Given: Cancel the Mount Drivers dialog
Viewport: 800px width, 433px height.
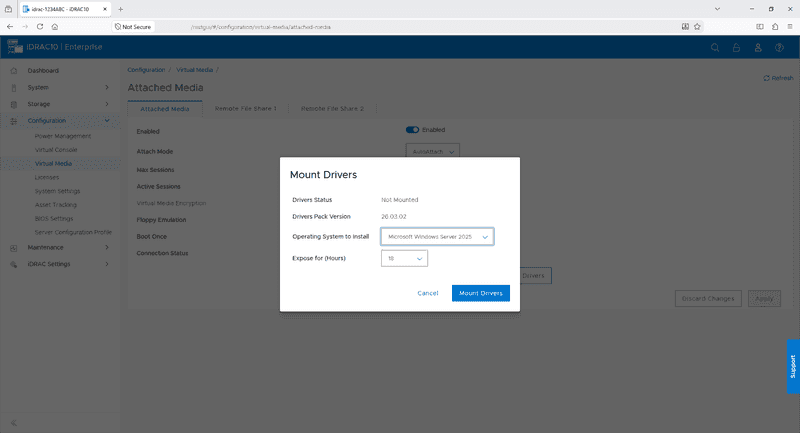Looking at the screenshot, I should click(428, 293).
